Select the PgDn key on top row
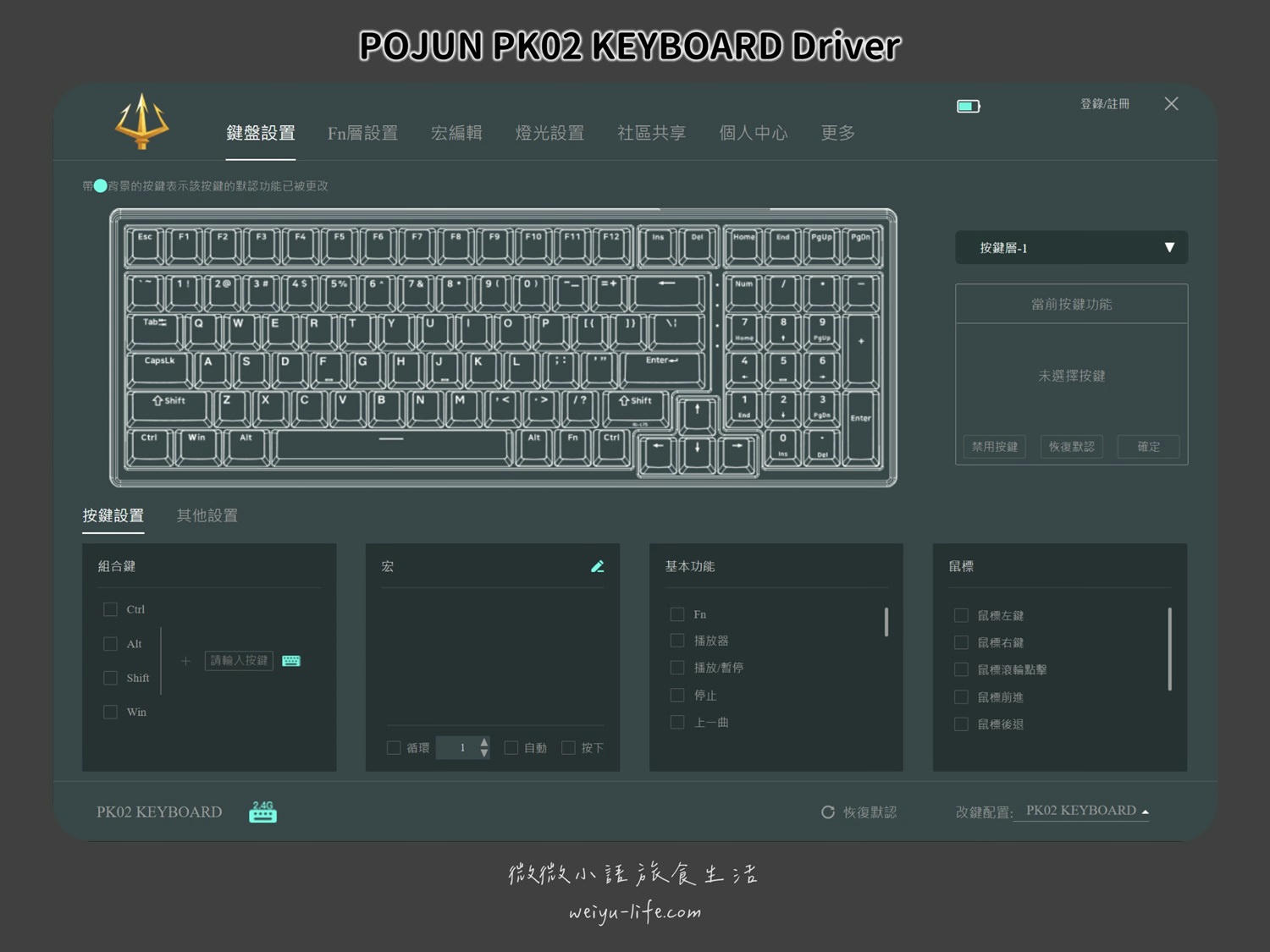1270x952 pixels. click(860, 245)
